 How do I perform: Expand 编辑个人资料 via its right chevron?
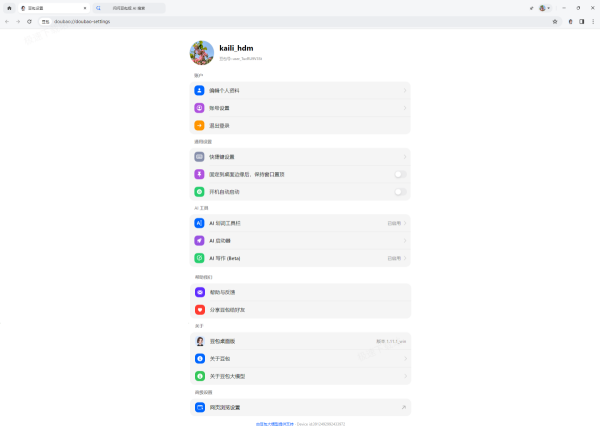[x=404, y=90]
